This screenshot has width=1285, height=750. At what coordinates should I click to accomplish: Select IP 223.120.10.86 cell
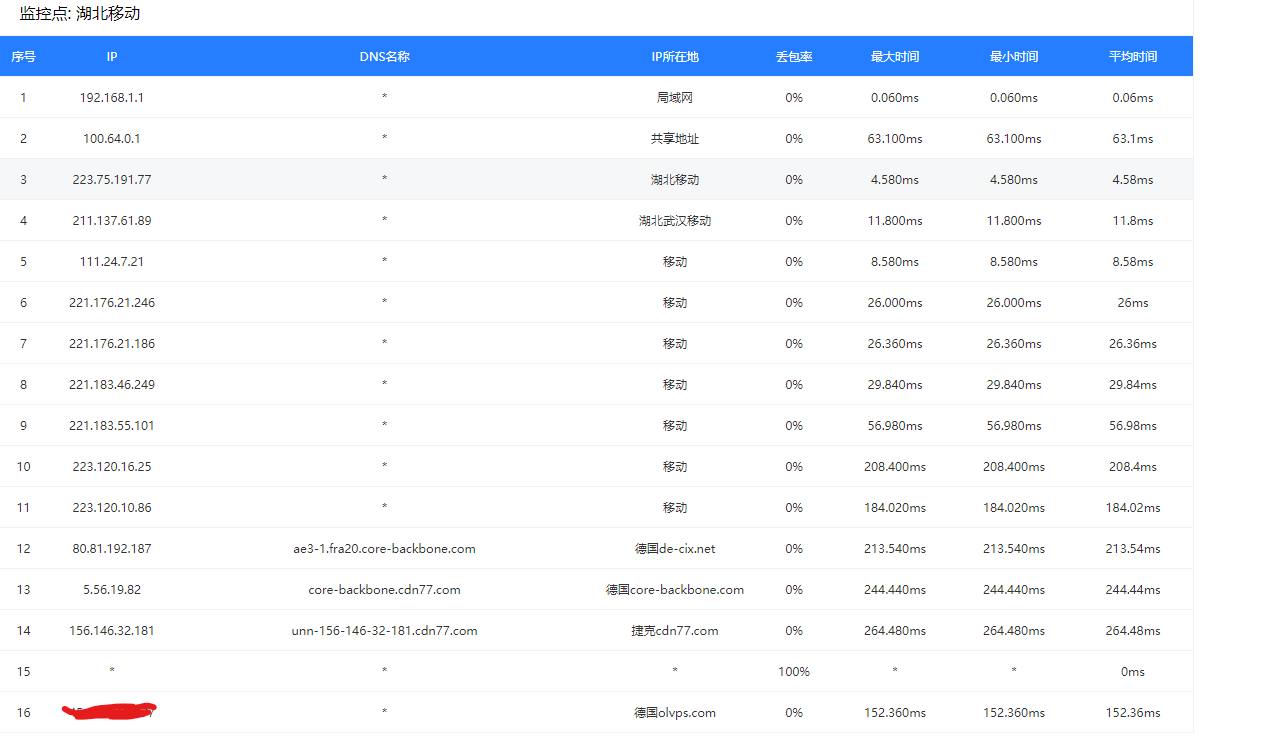tap(112, 508)
